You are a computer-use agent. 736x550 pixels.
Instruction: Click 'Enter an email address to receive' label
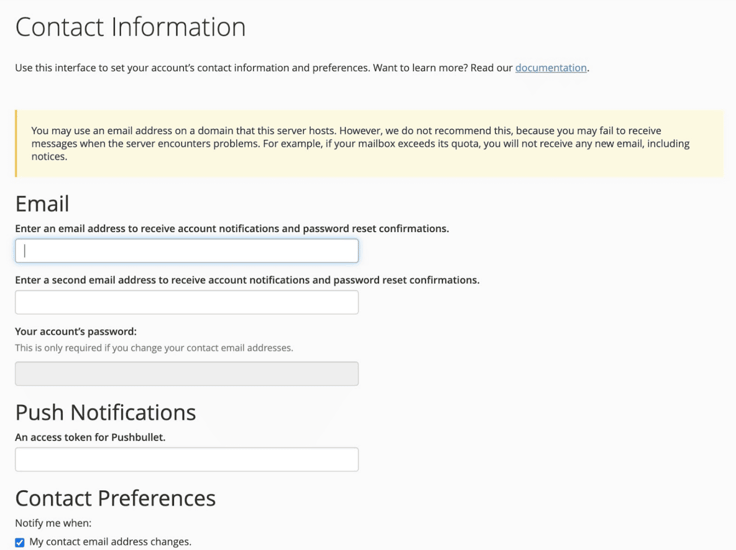click(232, 229)
